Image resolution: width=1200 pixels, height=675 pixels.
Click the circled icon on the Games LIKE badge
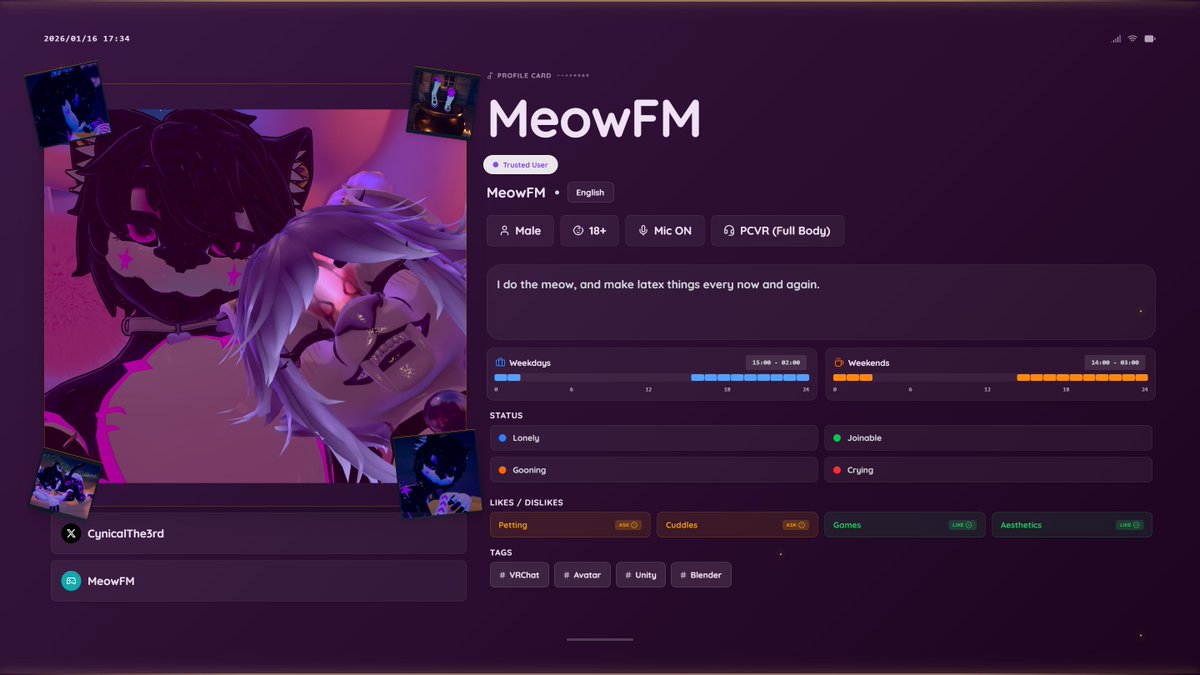(968, 524)
